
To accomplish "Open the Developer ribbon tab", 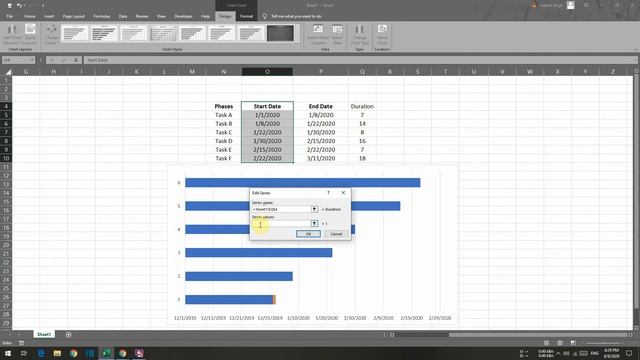I will [183, 16].
